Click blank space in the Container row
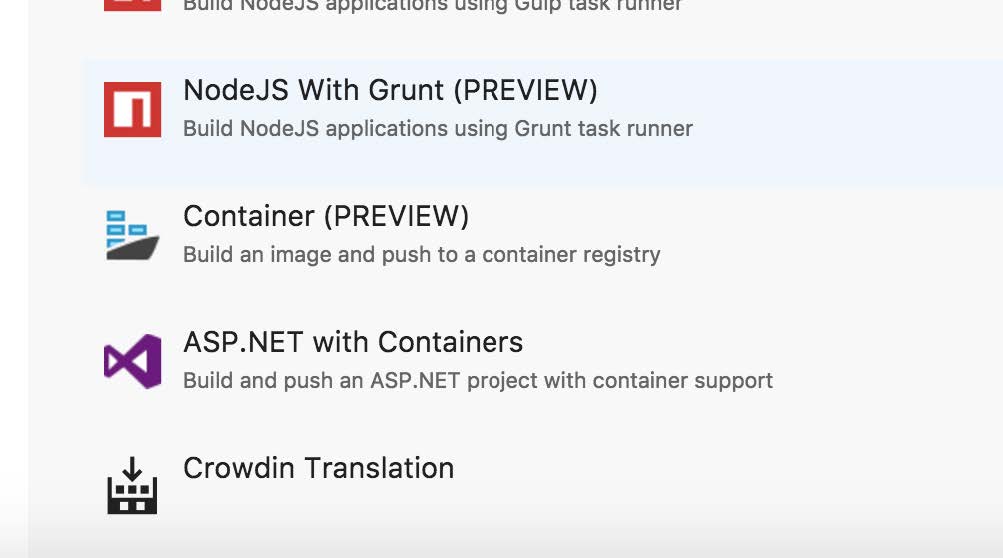 [x=832, y=237]
